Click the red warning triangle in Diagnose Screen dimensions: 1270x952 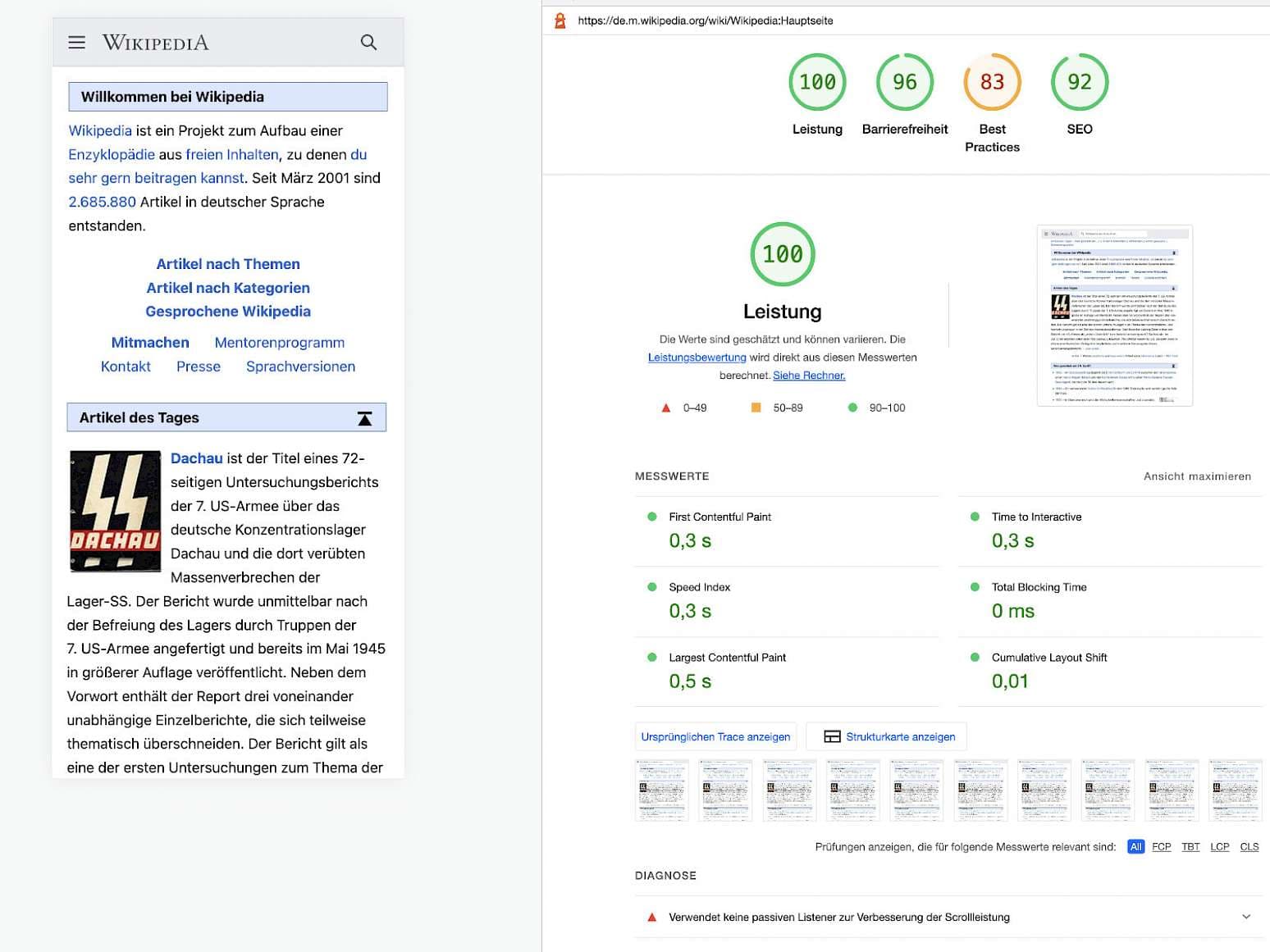pos(652,917)
